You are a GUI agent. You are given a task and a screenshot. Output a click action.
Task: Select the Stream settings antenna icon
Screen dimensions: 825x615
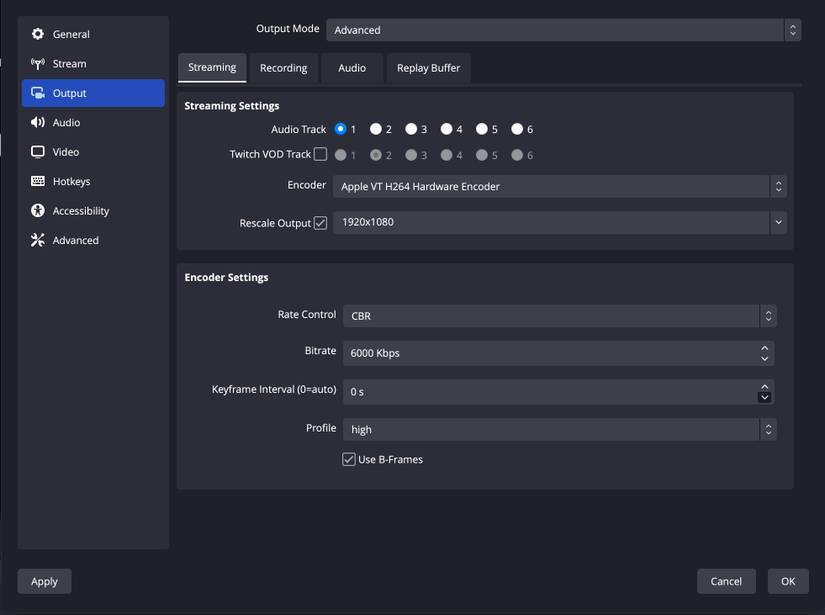pos(36,63)
